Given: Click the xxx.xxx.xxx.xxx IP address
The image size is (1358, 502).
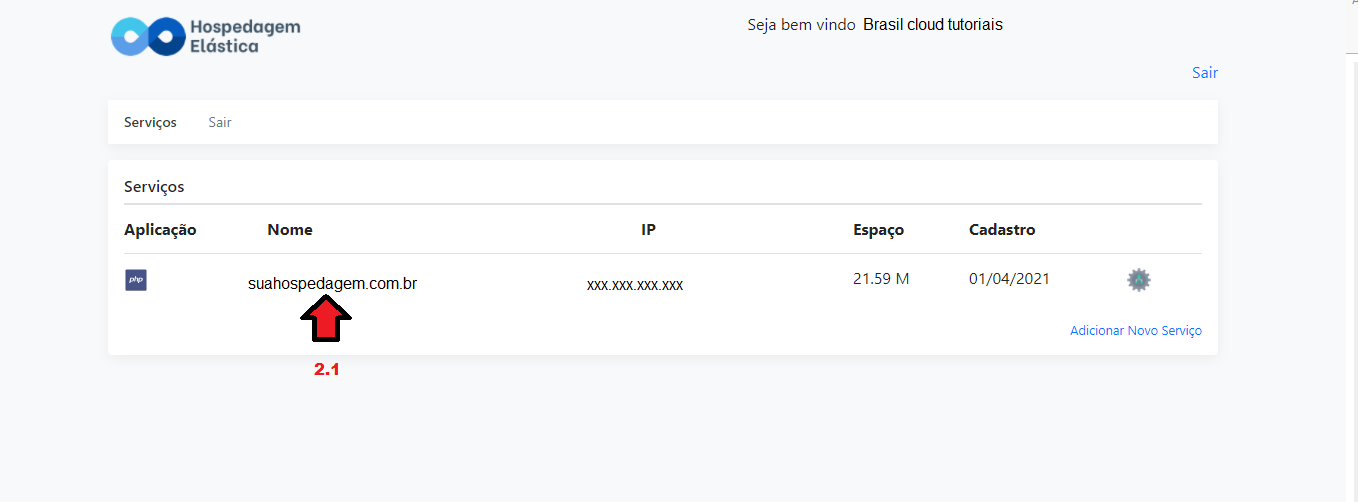Looking at the screenshot, I should pyautogui.click(x=635, y=285).
